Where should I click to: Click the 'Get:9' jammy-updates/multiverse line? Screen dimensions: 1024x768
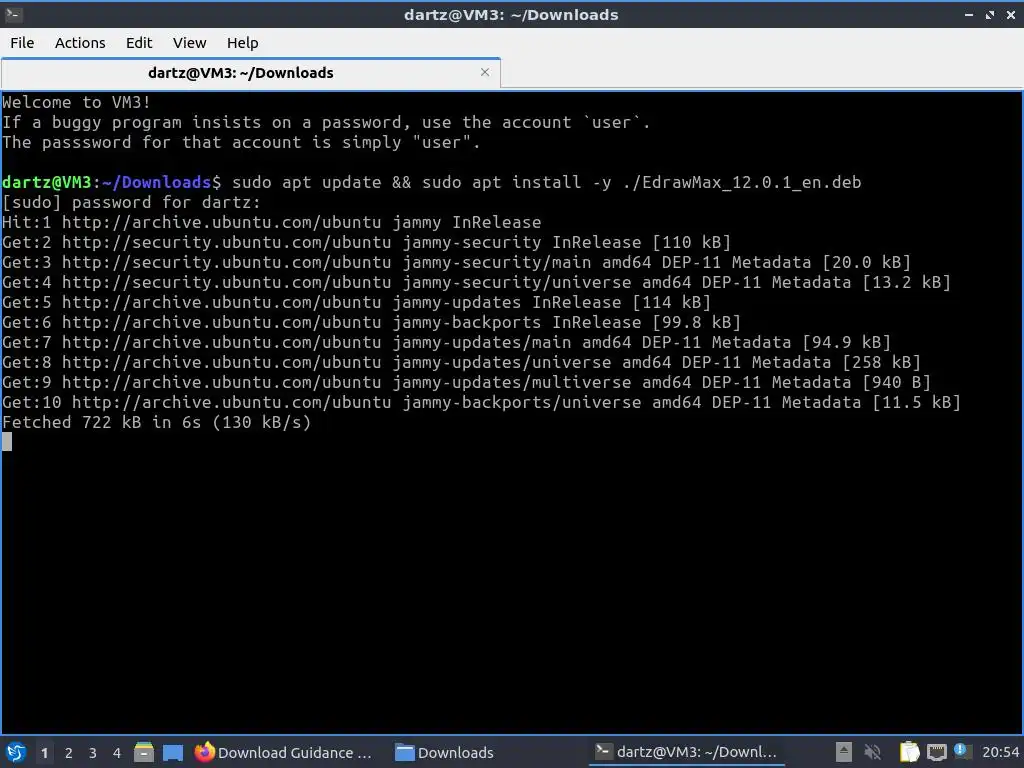tap(466, 383)
